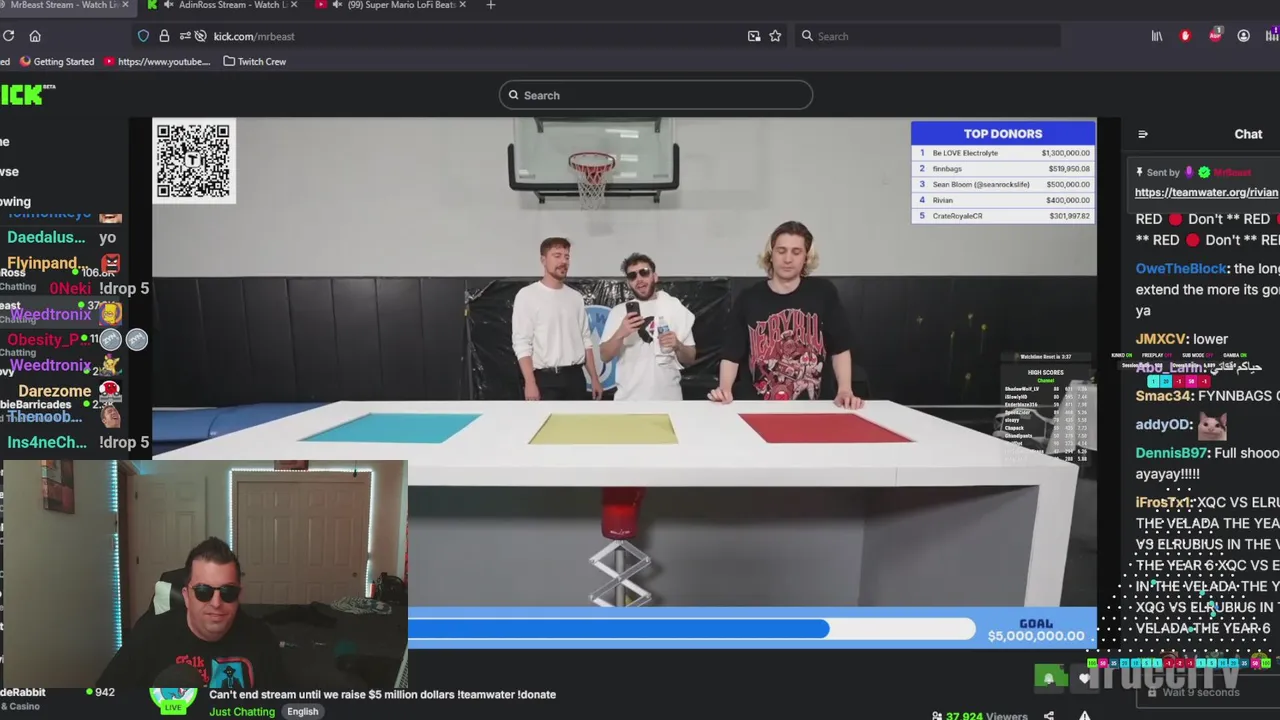Click the Daedalus chatter name in overlay
1280x720 pixels.
point(46,237)
